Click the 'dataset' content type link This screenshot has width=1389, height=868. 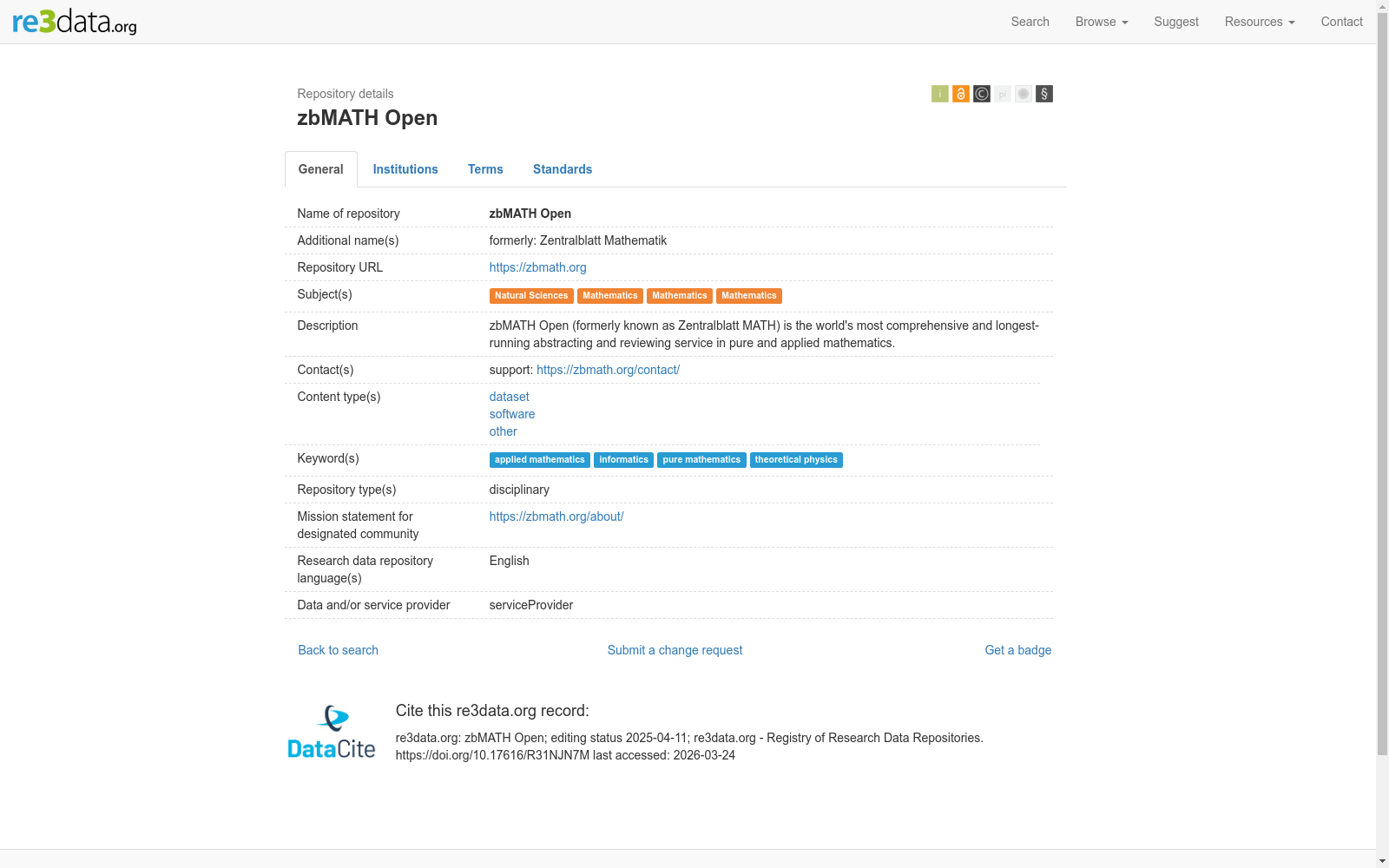[510, 397]
